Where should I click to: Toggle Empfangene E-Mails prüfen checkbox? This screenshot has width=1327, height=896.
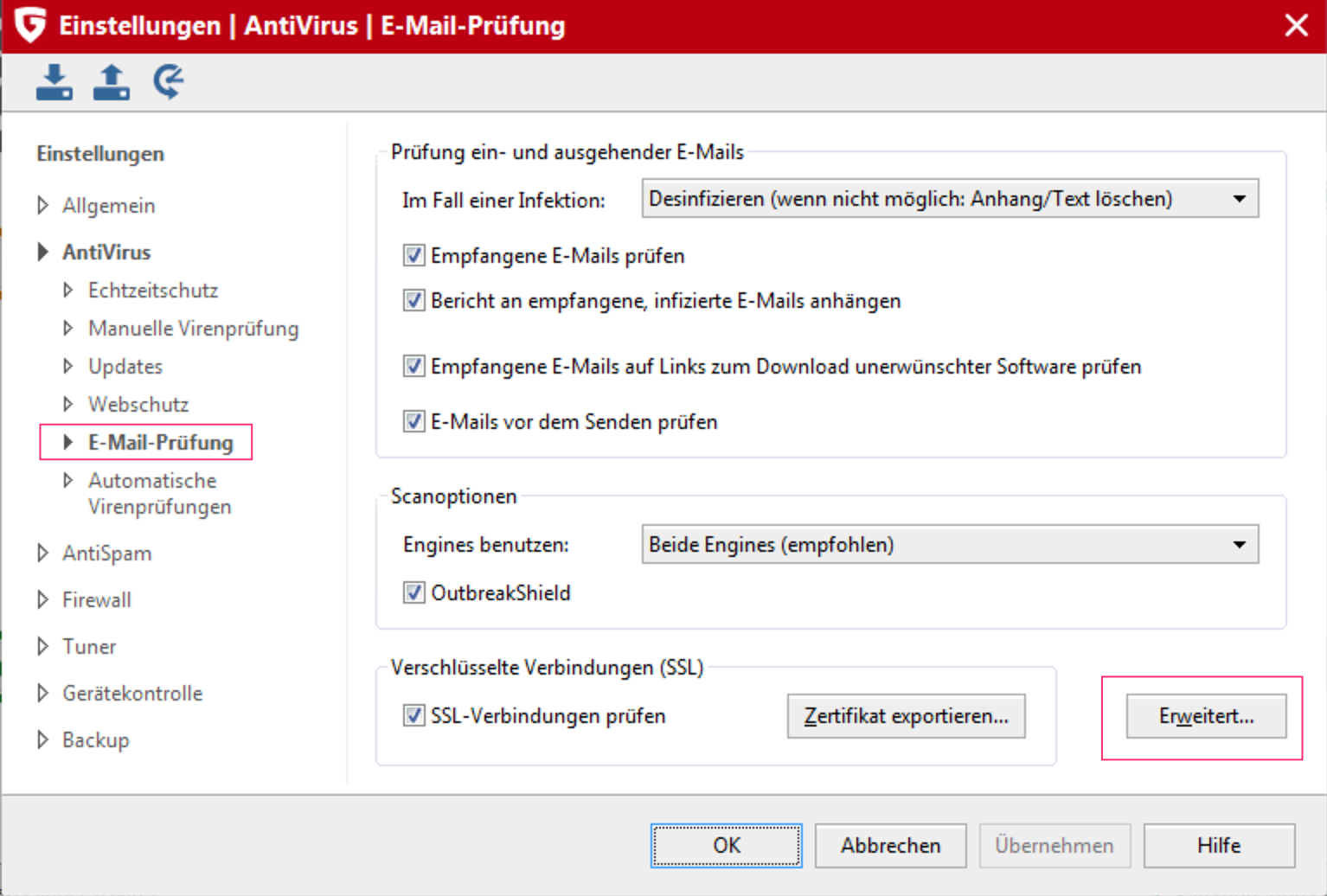coord(413,255)
